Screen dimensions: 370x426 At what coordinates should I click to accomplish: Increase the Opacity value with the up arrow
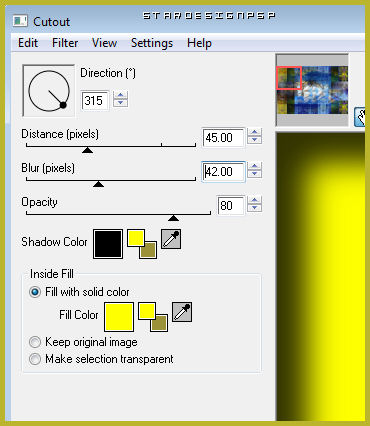tap(255, 200)
